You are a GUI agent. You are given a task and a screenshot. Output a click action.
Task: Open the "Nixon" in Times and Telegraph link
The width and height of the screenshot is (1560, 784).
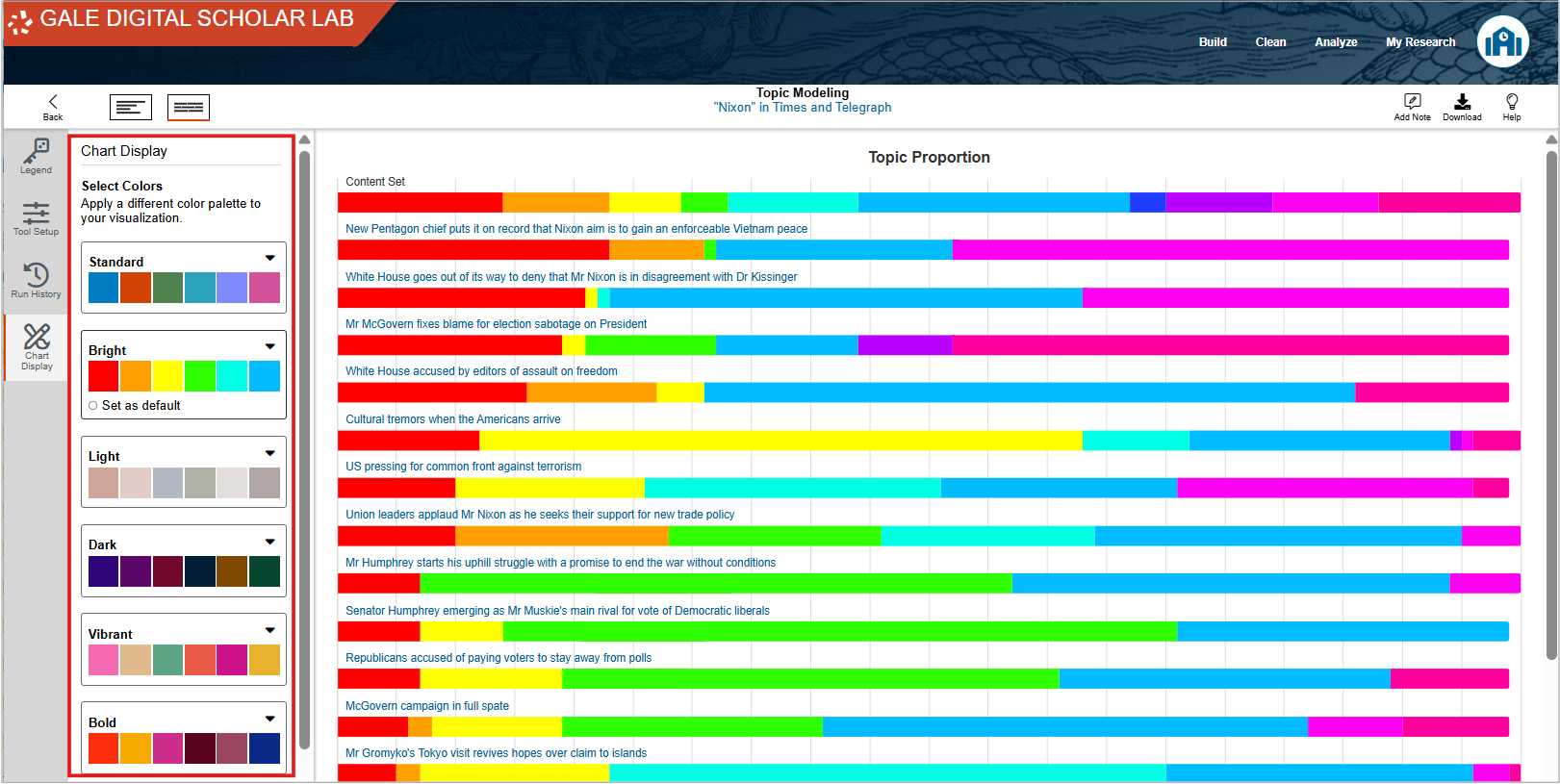point(803,108)
